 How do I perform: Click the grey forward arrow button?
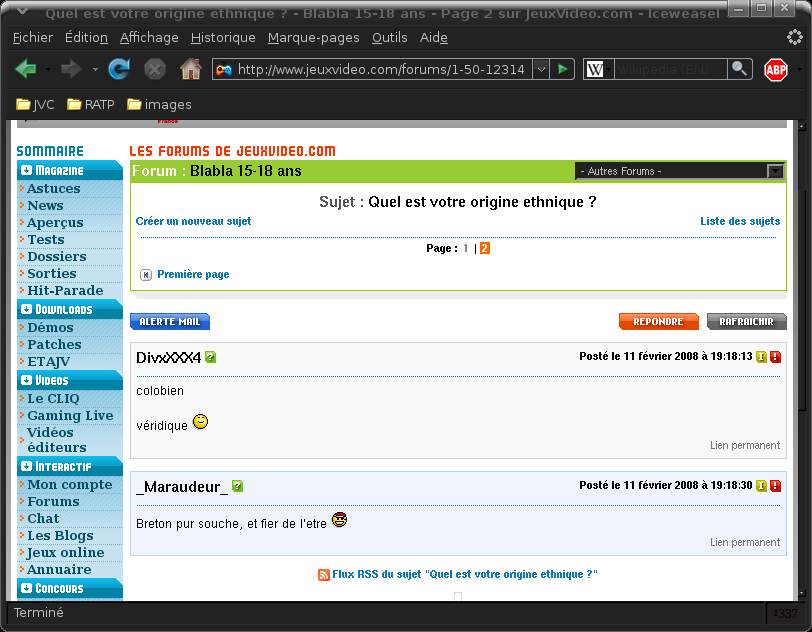click(x=71, y=69)
